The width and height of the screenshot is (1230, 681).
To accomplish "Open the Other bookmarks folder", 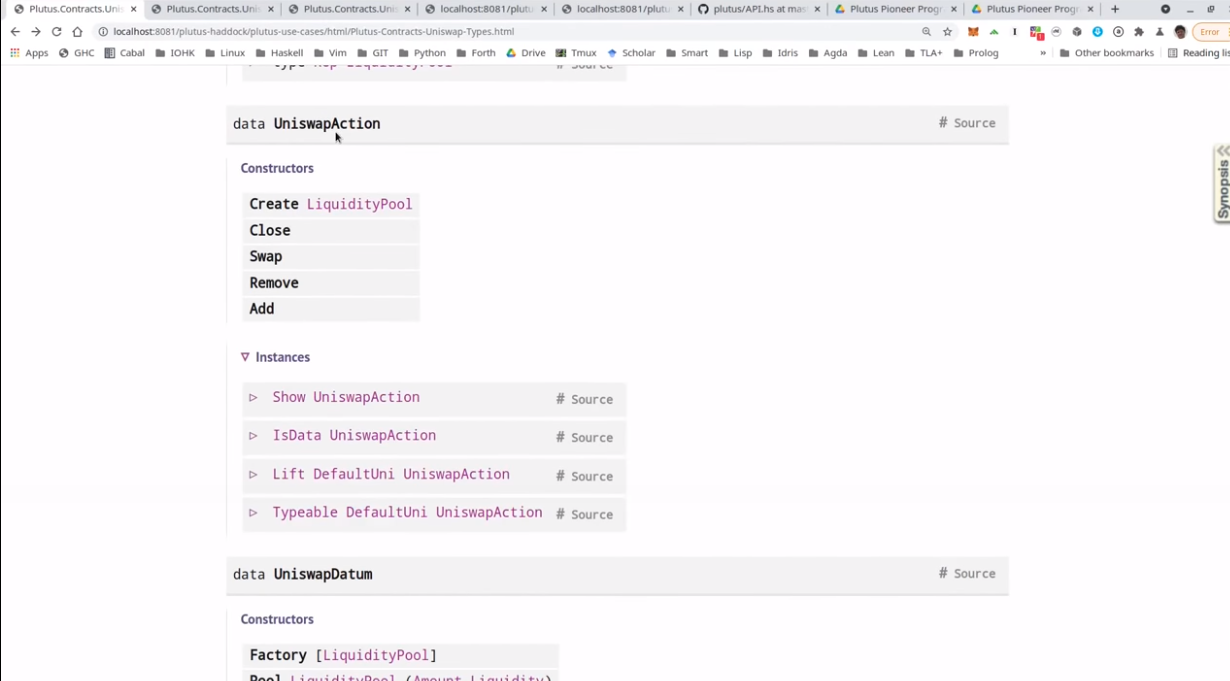I will tap(1106, 53).
